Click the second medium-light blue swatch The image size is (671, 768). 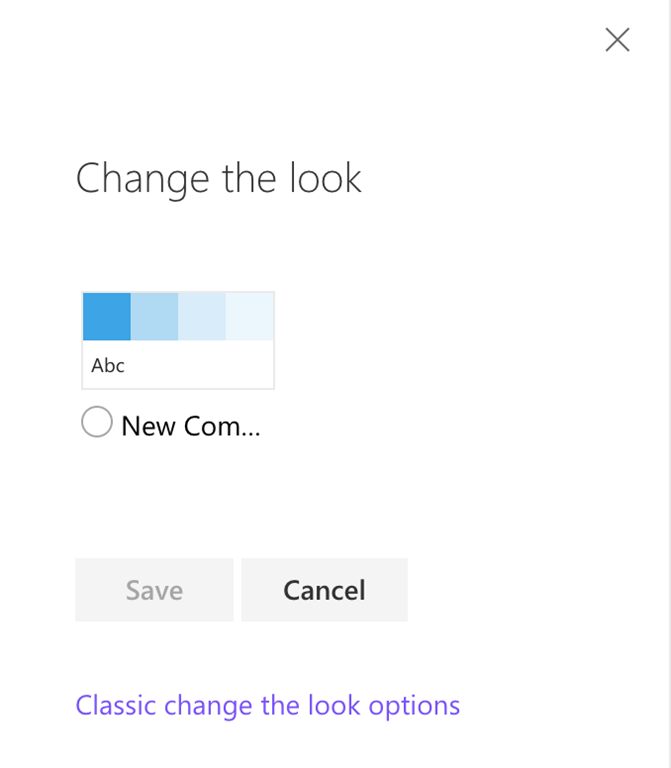click(154, 316)
